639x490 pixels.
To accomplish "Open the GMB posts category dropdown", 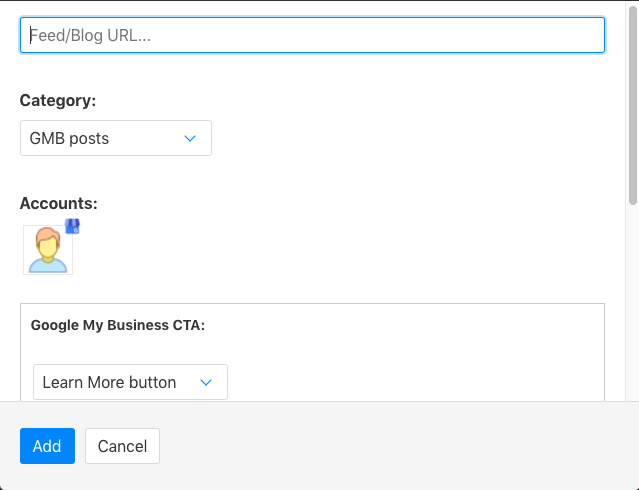I will click(x=115, y=138).
